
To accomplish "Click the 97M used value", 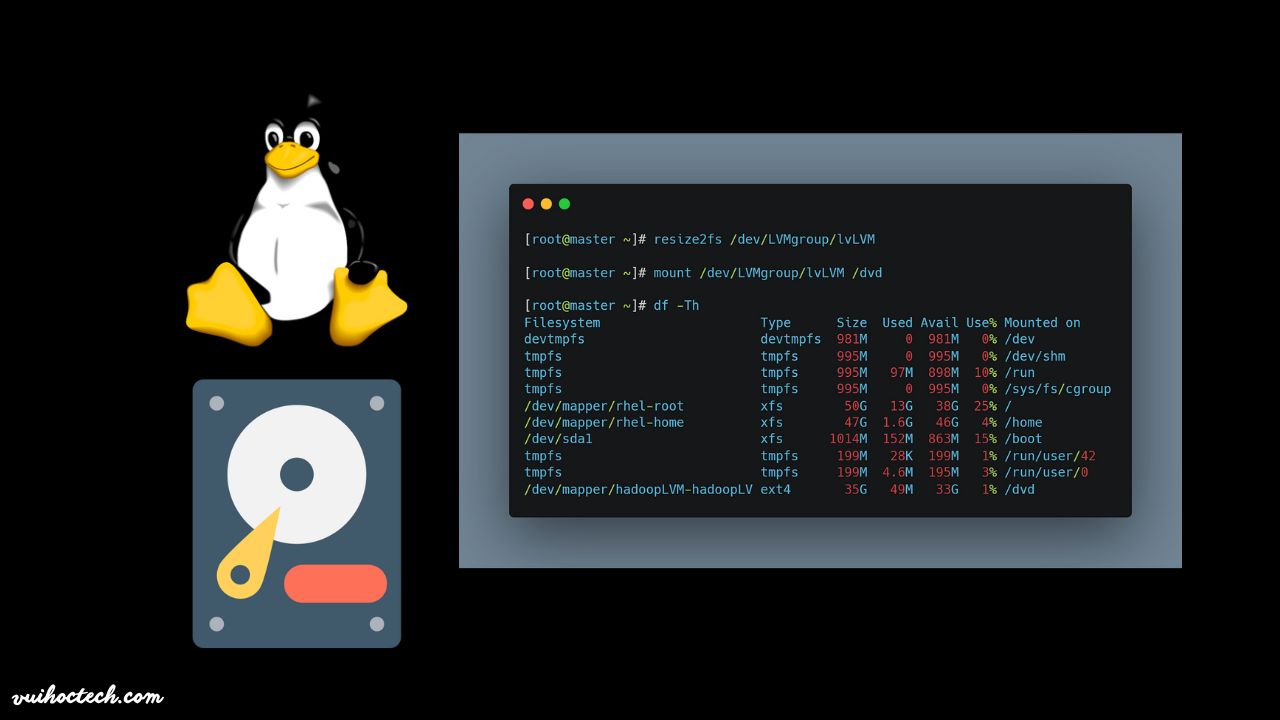I will tap(901, 373).
